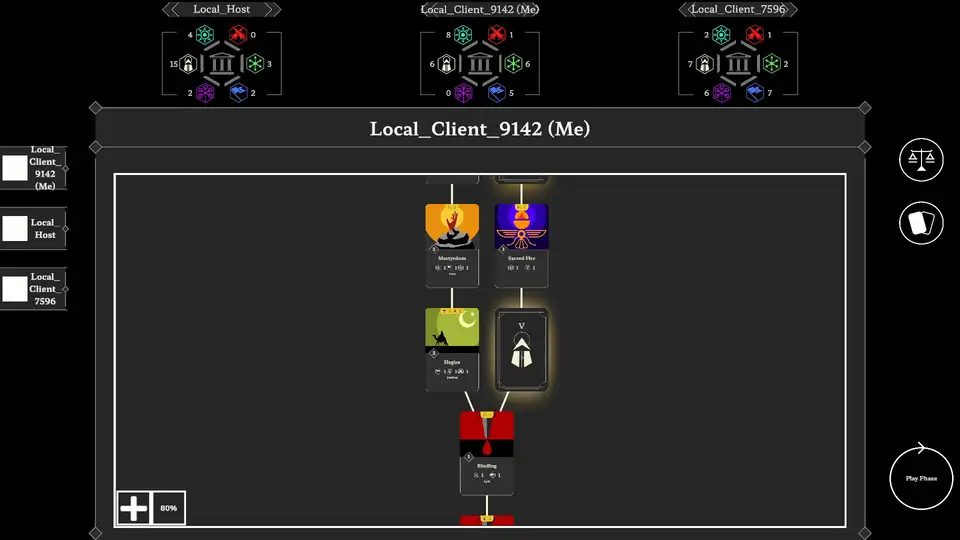
Task: Click the 80% zoom level box
Action: pyautogui.click(x=168, y=508)
